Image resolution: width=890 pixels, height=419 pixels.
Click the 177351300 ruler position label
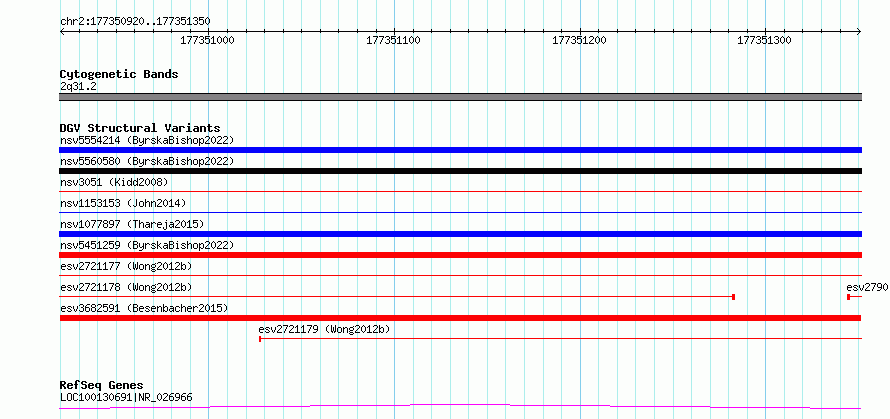point(764,40)
